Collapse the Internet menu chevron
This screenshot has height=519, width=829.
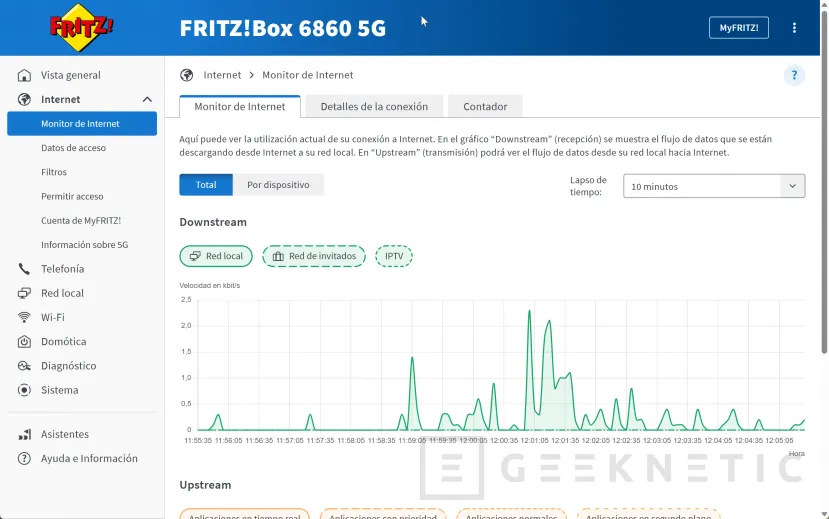147,99
